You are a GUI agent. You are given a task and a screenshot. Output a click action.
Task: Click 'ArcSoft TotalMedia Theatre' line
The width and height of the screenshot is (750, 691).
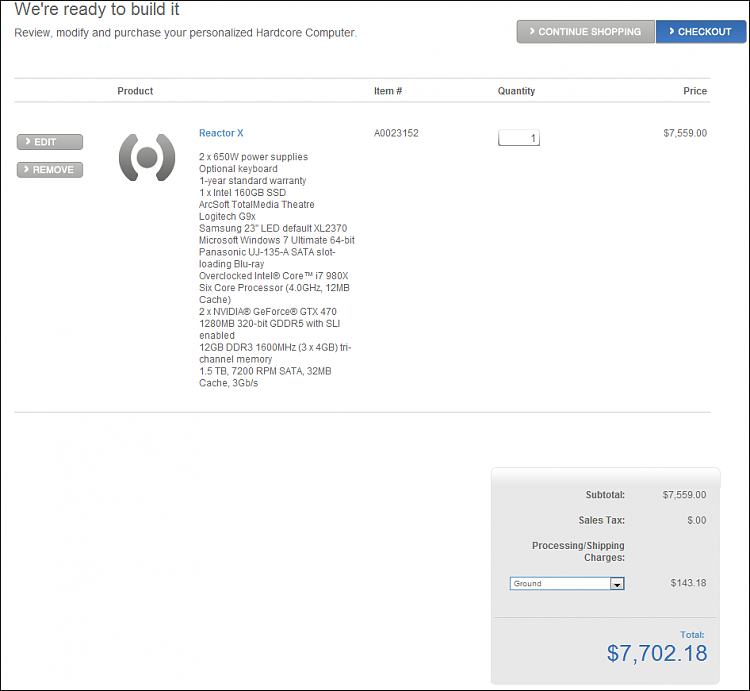[x=257, y=205]
